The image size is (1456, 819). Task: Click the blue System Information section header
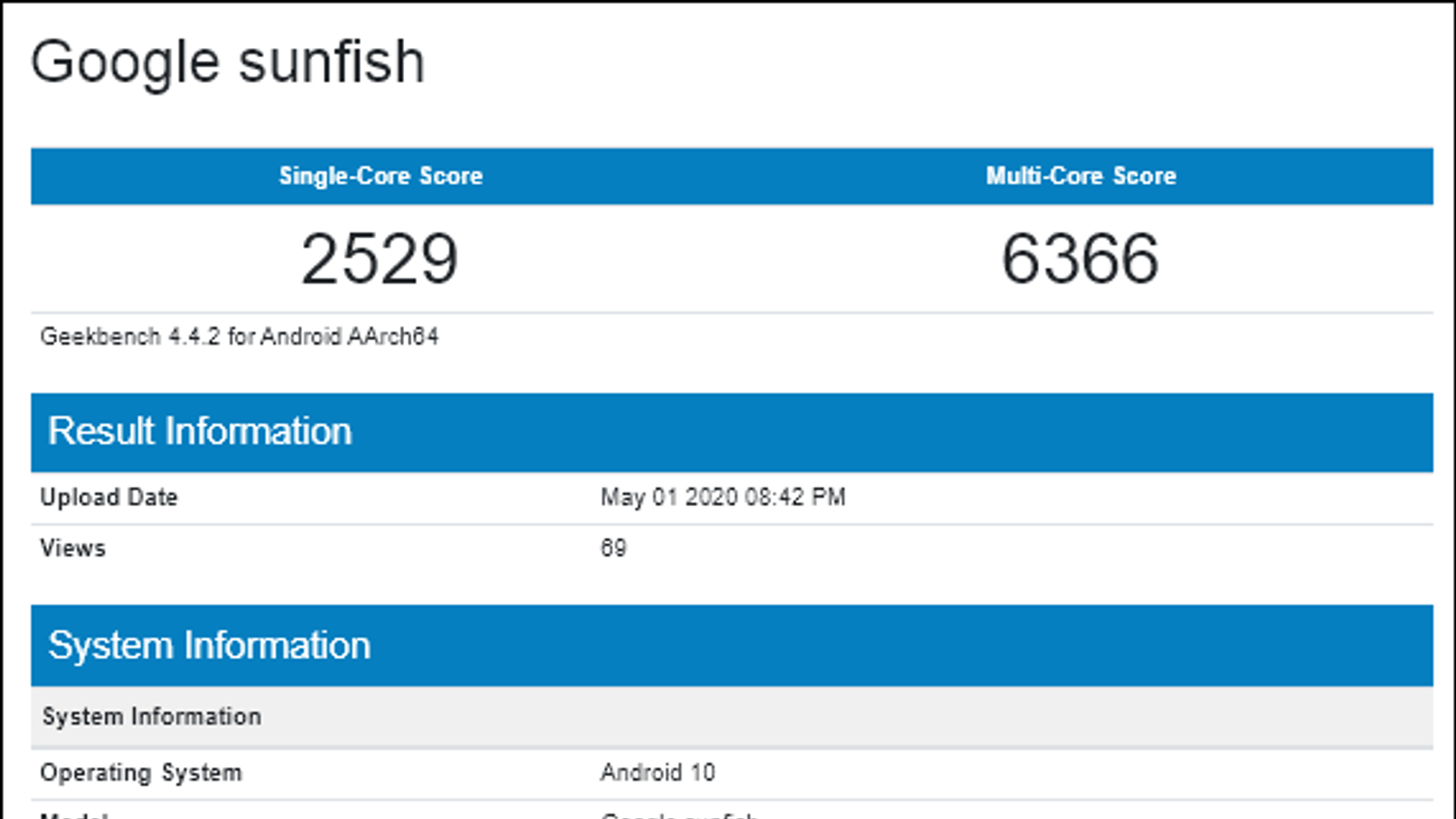(209, 645)
